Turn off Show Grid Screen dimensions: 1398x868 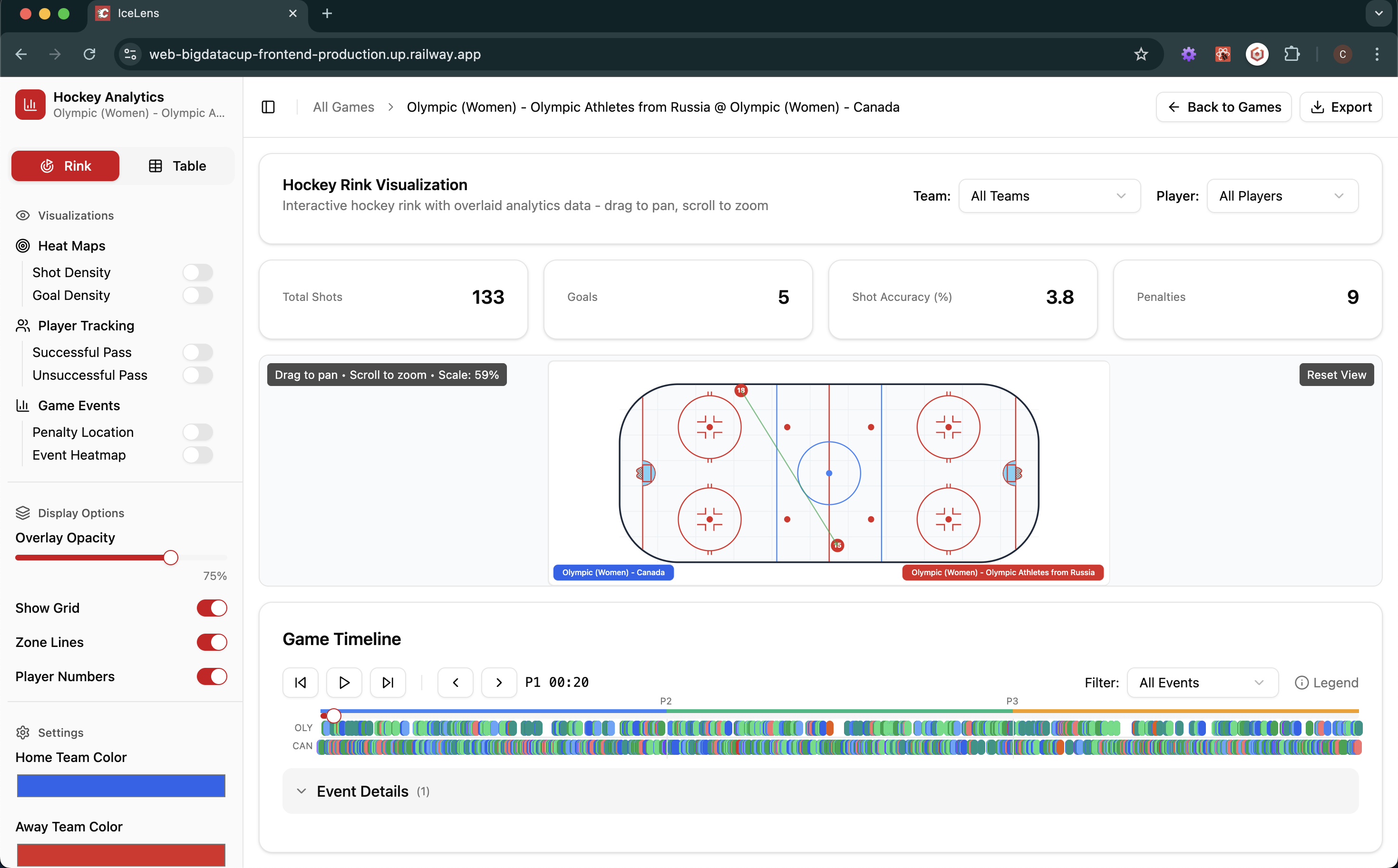pyautogui.click(x=212, y=608)
